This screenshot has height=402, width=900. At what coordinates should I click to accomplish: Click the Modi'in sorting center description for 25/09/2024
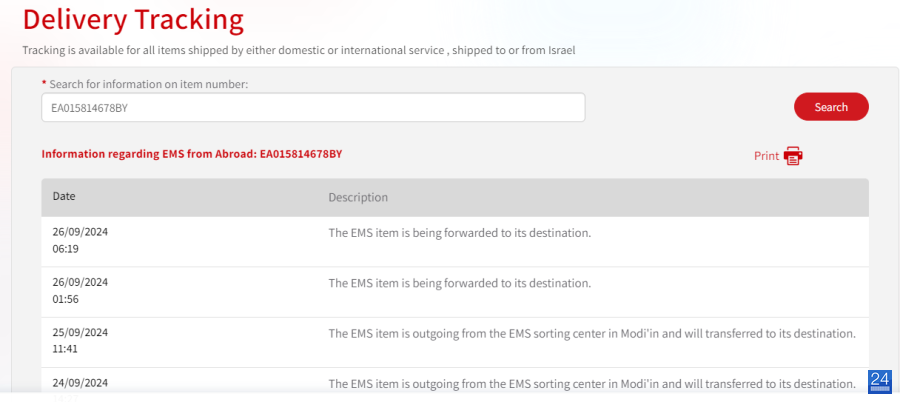[592, 333]
